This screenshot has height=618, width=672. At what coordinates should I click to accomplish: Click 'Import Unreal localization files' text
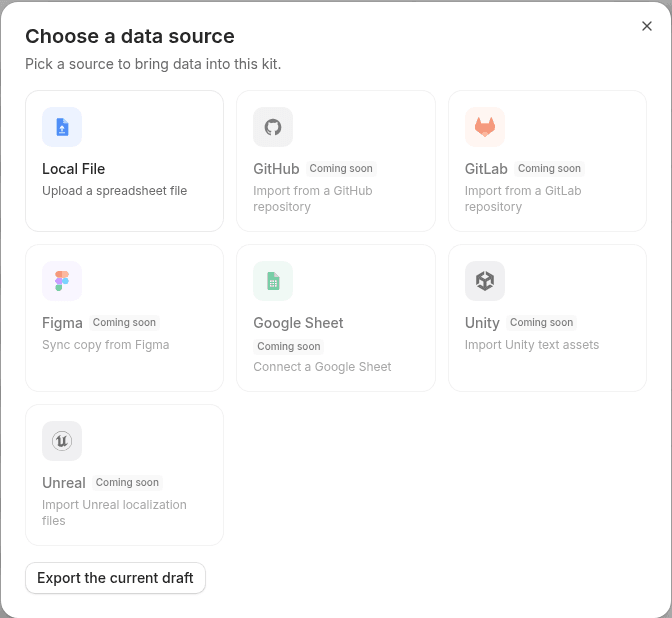click(114, 513)
